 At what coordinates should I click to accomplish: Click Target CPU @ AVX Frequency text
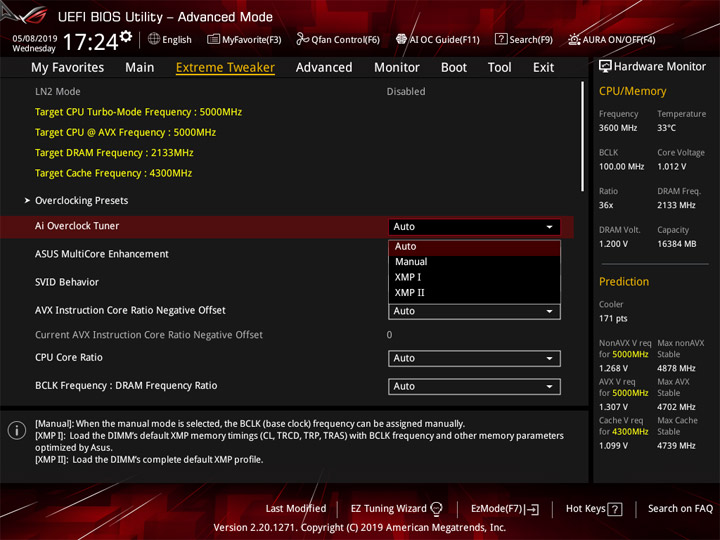pos(125,132)
